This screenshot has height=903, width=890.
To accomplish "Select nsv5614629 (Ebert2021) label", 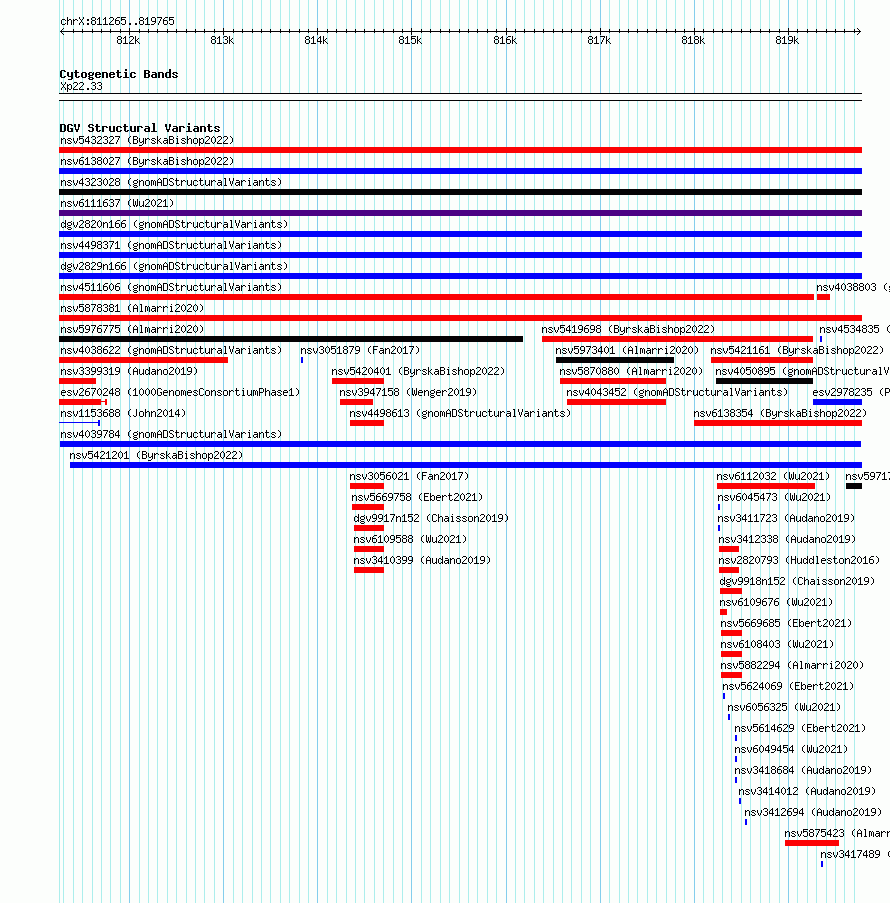I will pyautogui.click(x=800, y=729).
